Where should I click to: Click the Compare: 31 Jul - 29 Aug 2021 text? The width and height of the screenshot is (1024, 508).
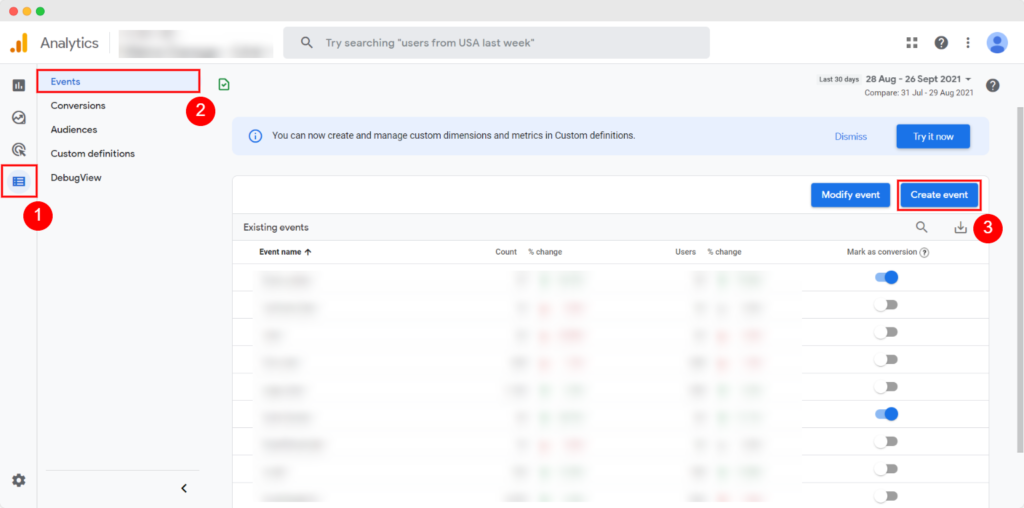[x=919, y=93]
